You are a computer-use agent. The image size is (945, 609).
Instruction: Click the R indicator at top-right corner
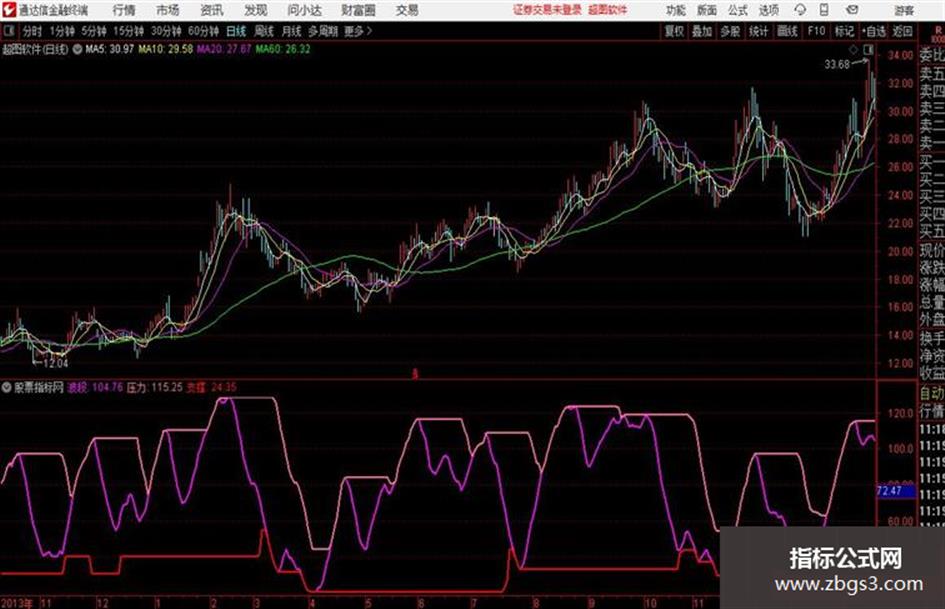point(938,30)
